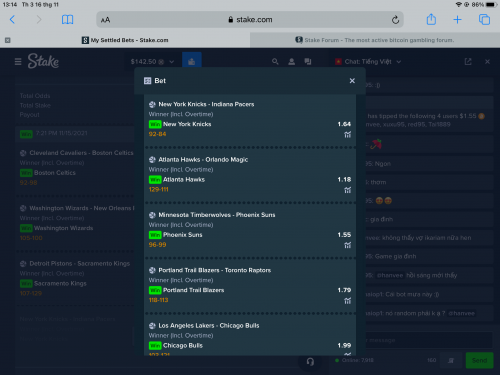Viewport: 500px width, 375px height.
Task: Open Safari bookmarks book icon
Action: pos(67,20)
